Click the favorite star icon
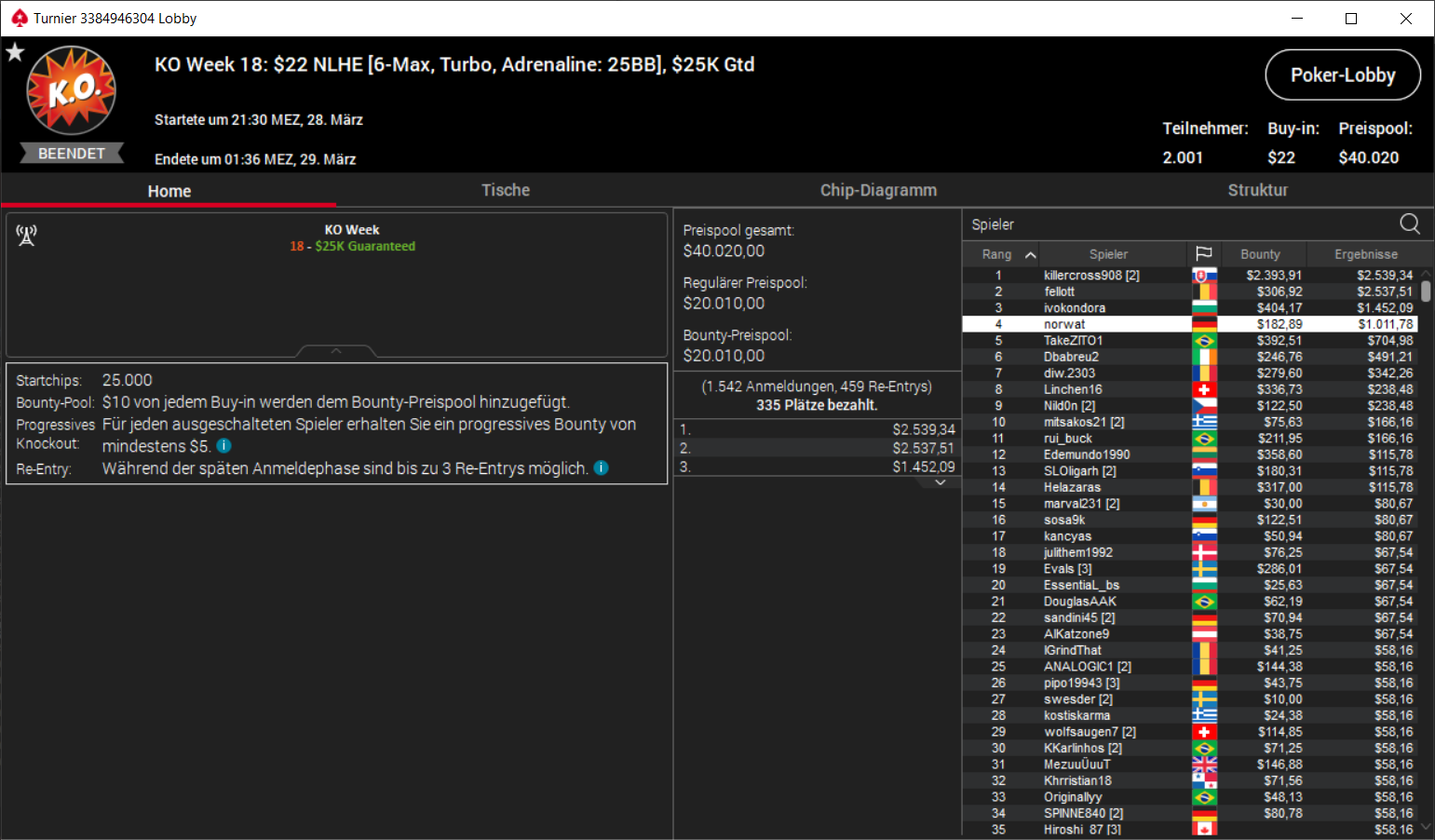This screenshot has height=840, width=1435. [x=15, y=52]
